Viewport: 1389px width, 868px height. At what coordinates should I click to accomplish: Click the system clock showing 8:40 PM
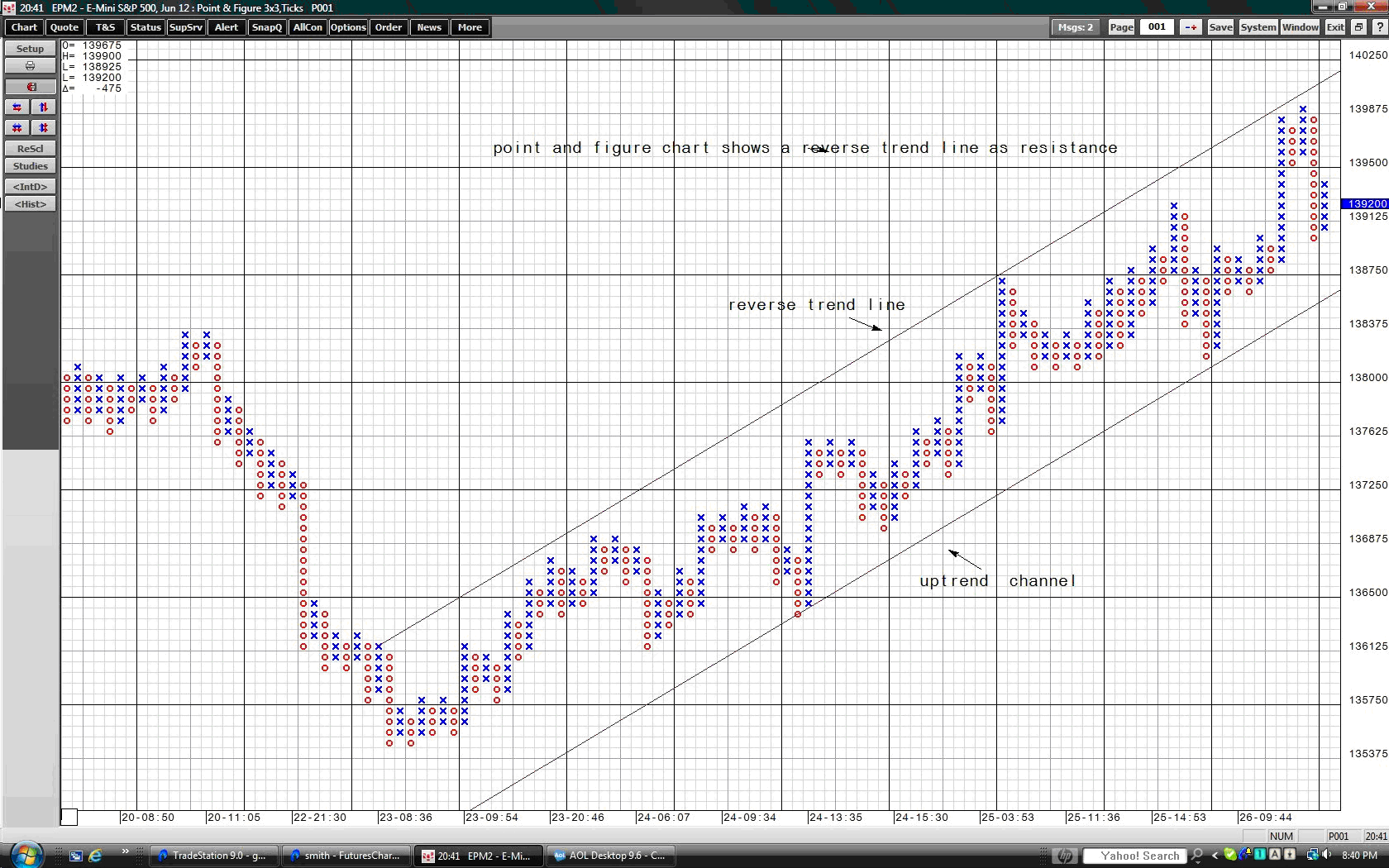tap(1360, 856)
